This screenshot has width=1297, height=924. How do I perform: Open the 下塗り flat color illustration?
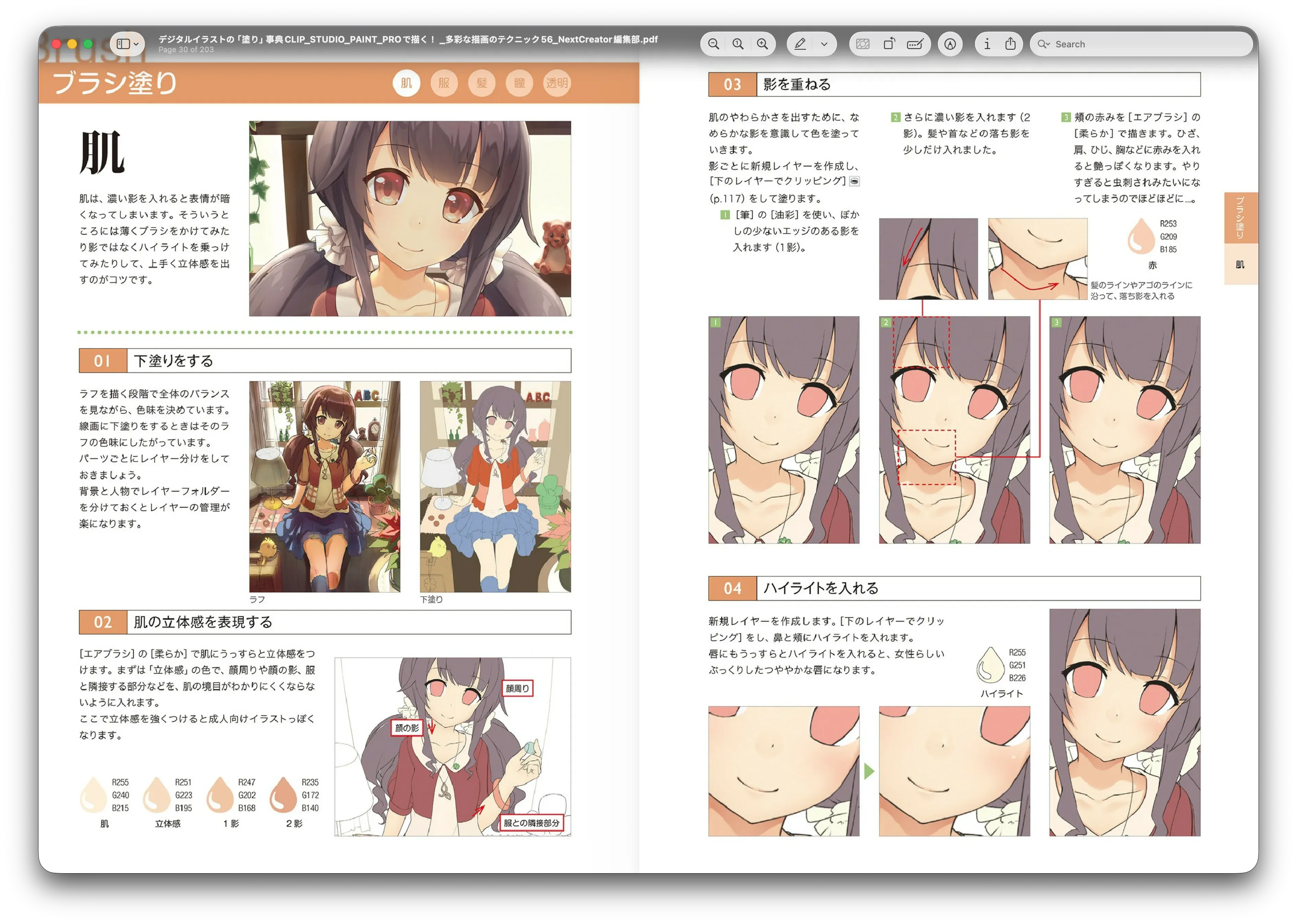tap(495, 486)
